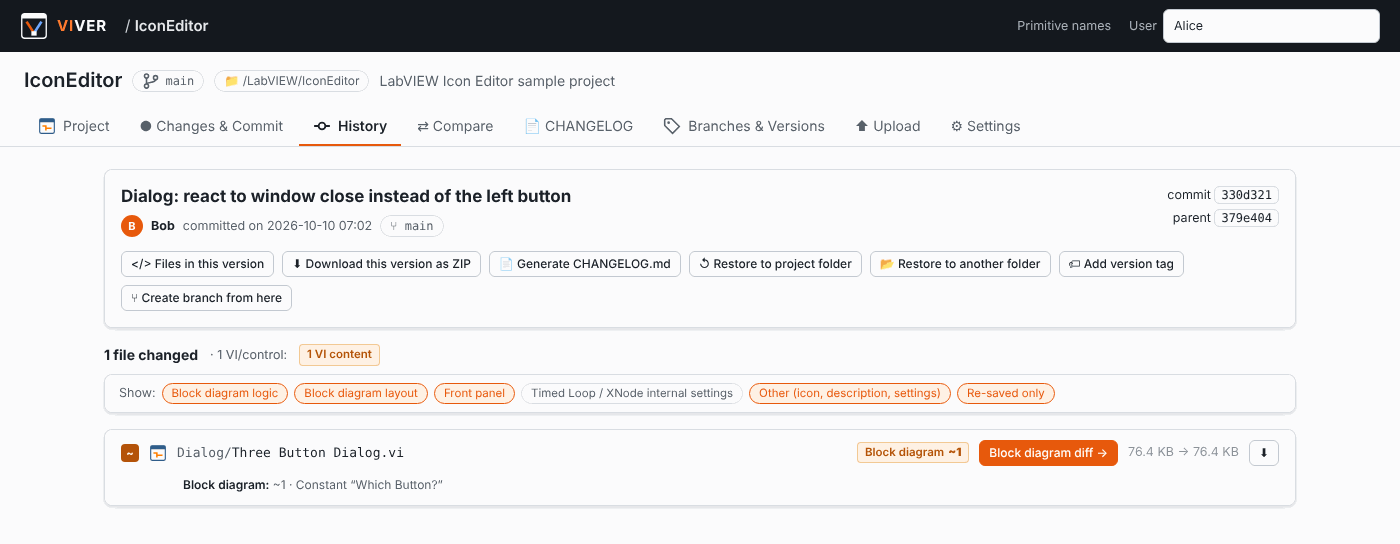The height and width of the screenshot is (544, 1400).
Task: Click the 1 VI content badge
Action: point(339,354)
